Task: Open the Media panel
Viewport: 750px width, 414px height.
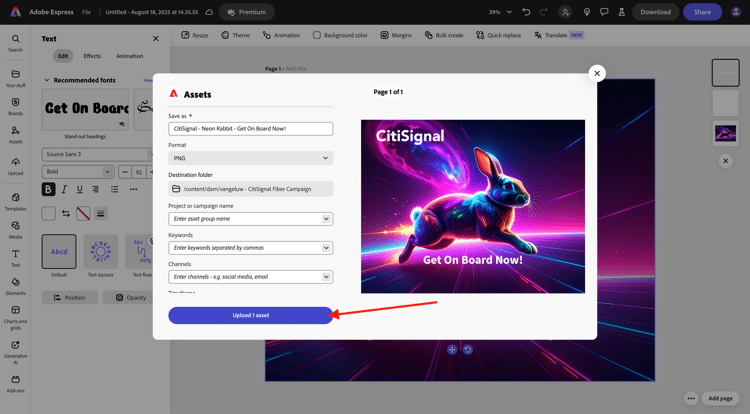Action: (15, 229)
